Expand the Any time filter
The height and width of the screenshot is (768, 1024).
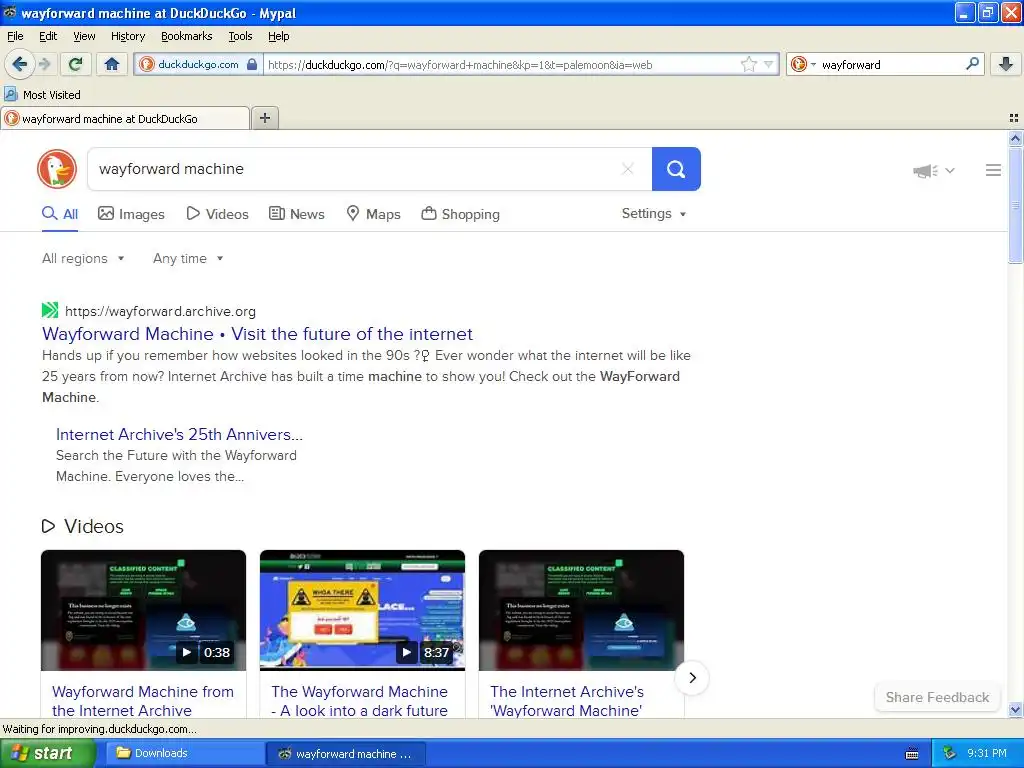point(188,259)
